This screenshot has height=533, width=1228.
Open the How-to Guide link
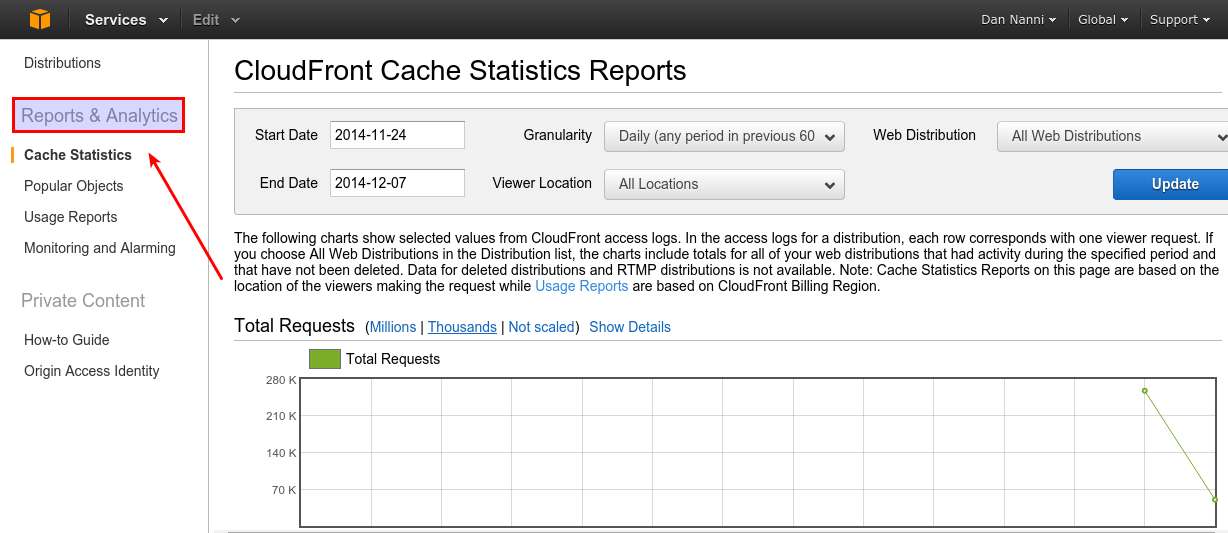point(66,340)
